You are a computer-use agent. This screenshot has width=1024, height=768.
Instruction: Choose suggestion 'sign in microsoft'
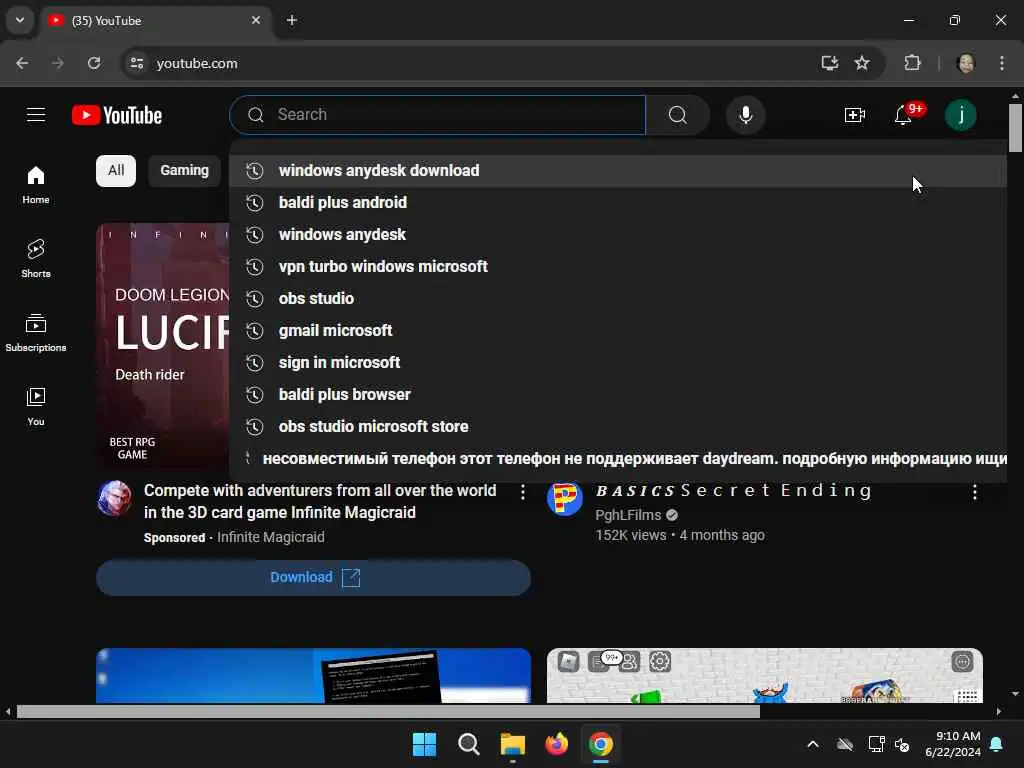click(x=618, y=362)
